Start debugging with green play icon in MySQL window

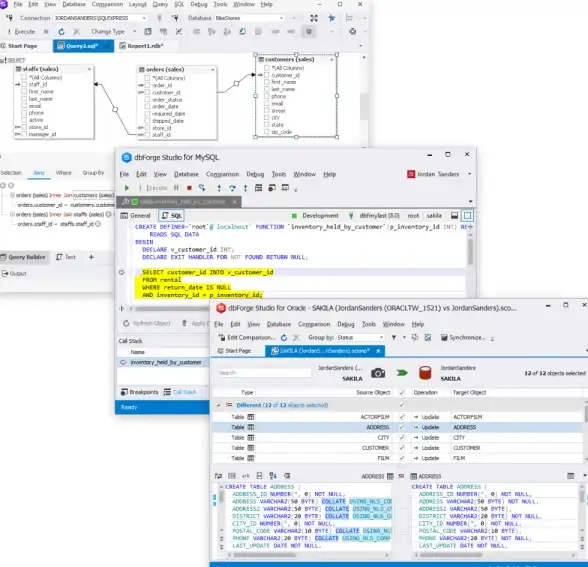coord(127,188)
